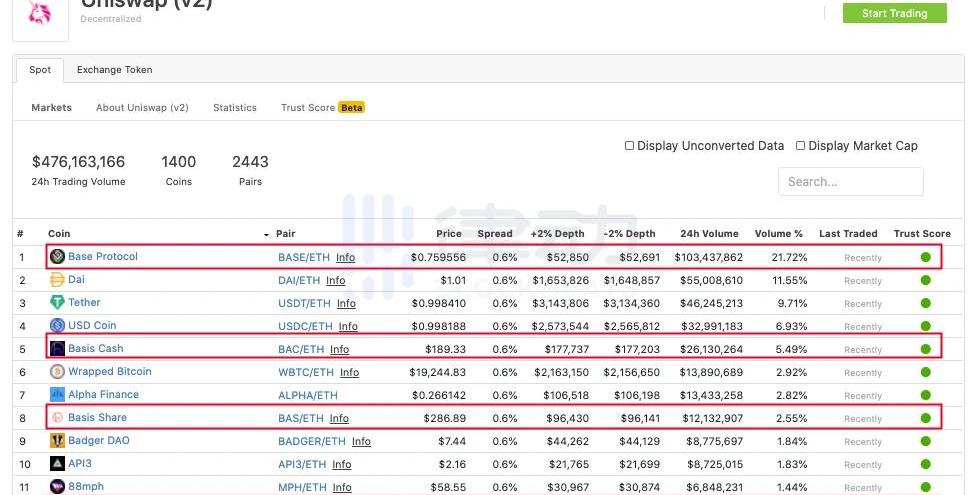Open the Basis Cash coin link
The width and height of the screenshot is (980, 495).
(96, 348)
